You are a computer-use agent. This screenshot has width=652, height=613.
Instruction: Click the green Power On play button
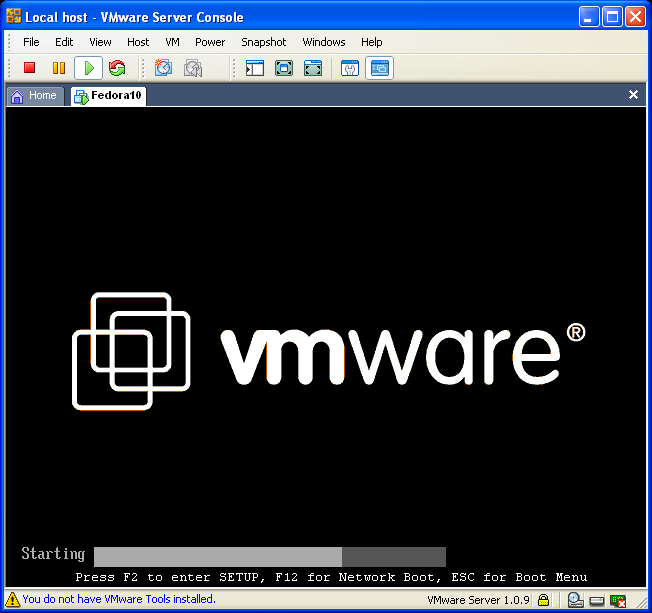(x=88, y=68)
